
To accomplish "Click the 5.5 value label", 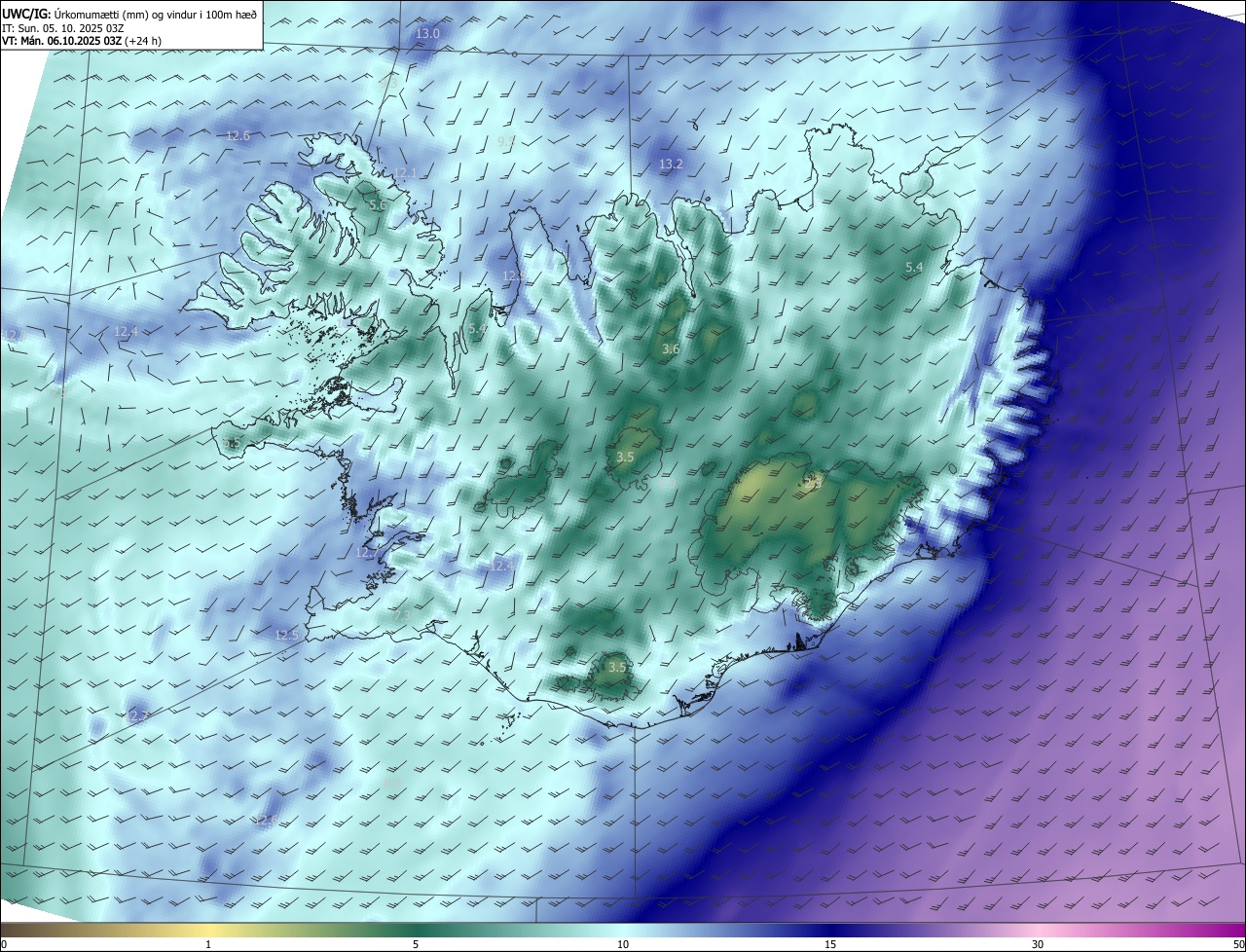I will (x=232, y=443).
